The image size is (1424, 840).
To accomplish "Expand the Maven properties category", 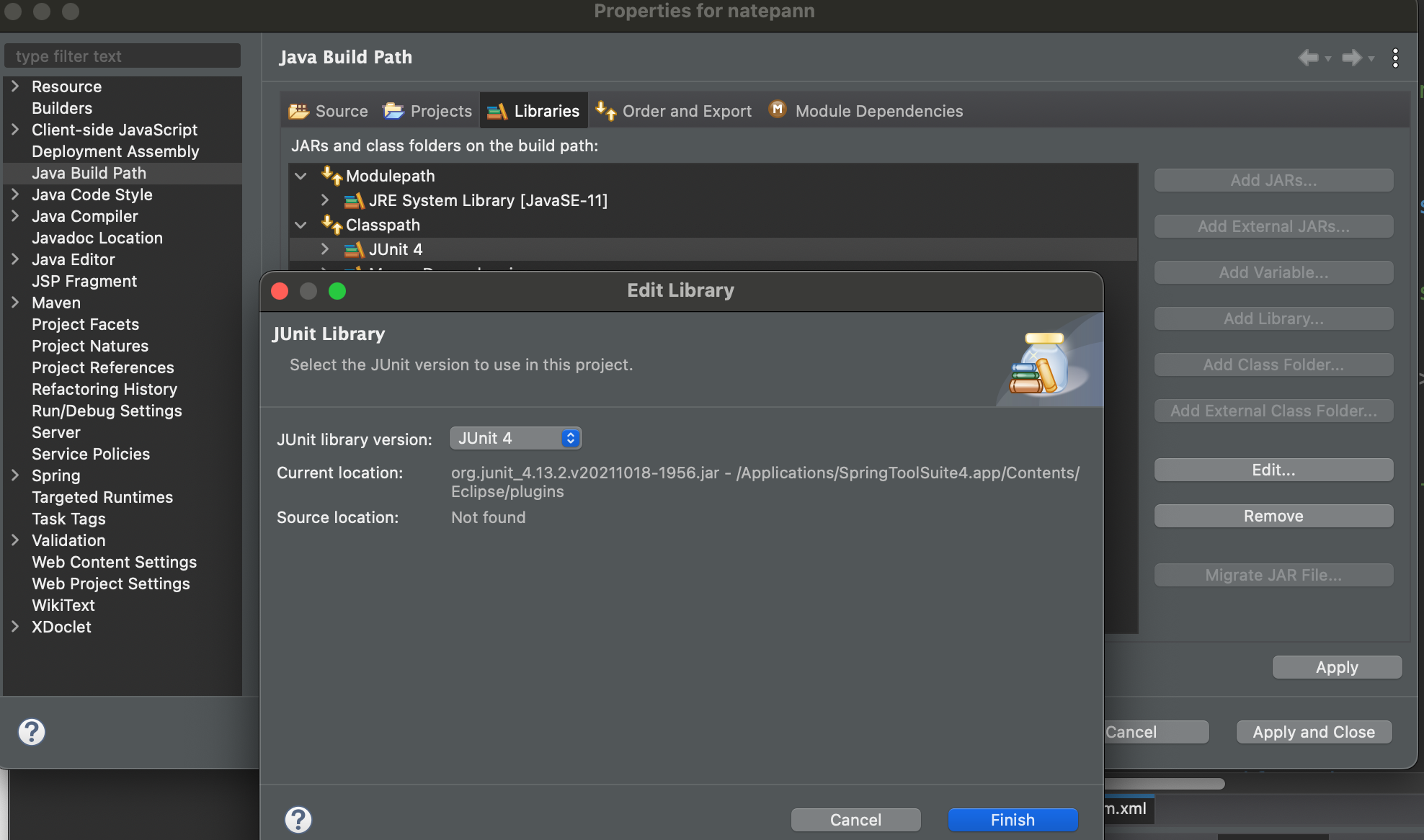I will pos(15,303).
